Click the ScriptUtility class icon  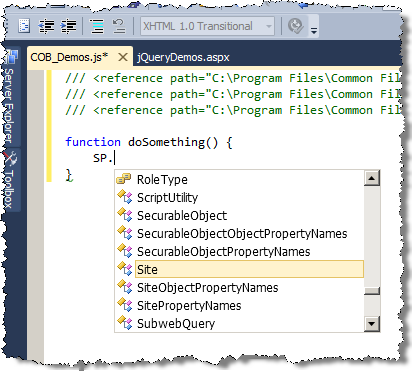[x=125, y=197]
